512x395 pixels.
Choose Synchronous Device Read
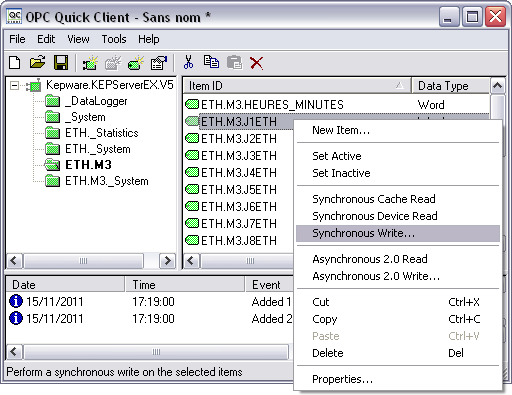pyautogui.click(x=398, y=216)
